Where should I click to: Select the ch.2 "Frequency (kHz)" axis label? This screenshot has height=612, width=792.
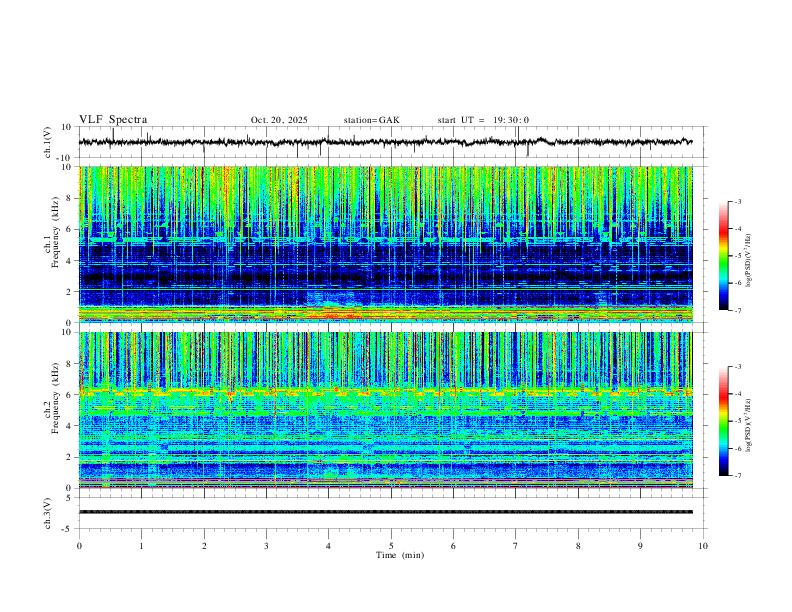click(x=55, y=399)
